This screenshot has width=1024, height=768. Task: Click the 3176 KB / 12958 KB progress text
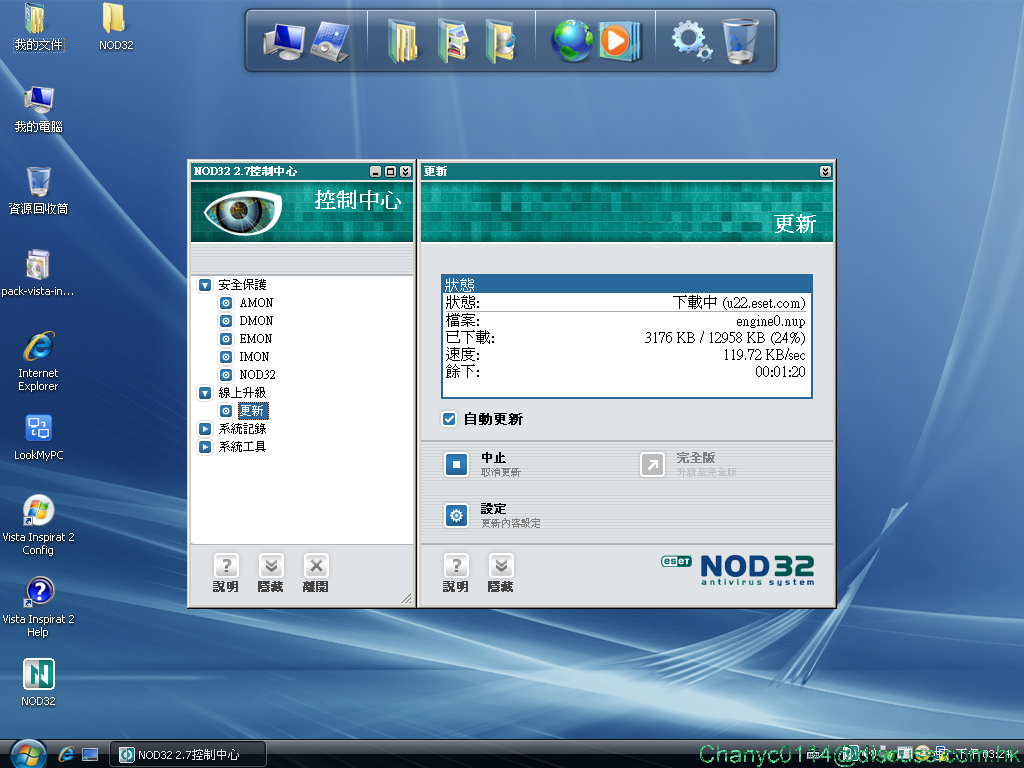(725, 338)
